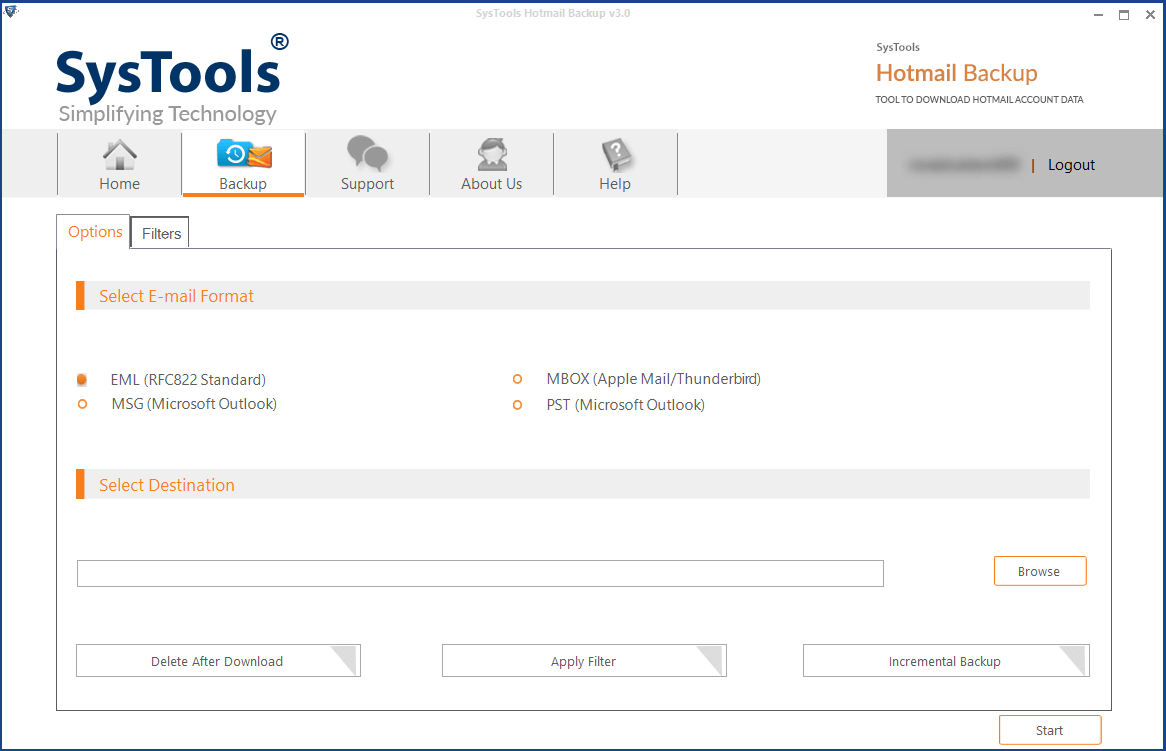Screen dimensions: 1166x751
Task: Open Help using the question mark icon
Action: pyautogui.click(x=615, y=155)
